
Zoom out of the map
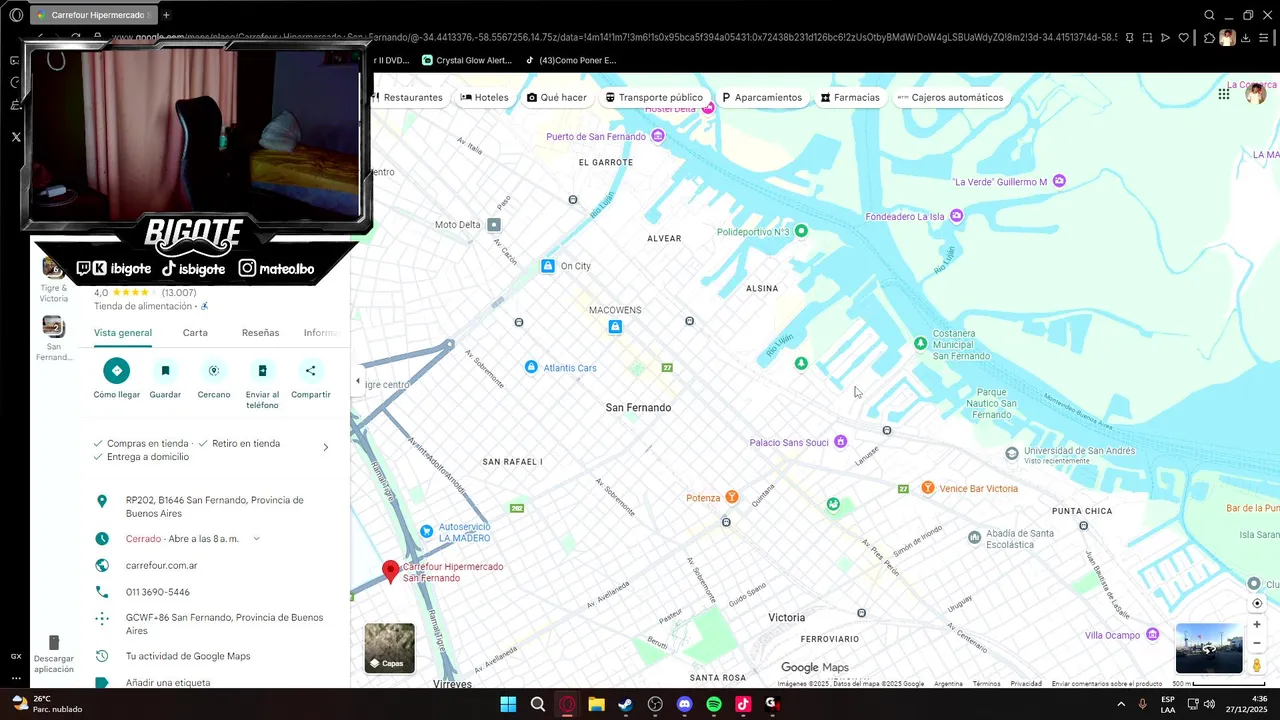tap(1257, 643)
